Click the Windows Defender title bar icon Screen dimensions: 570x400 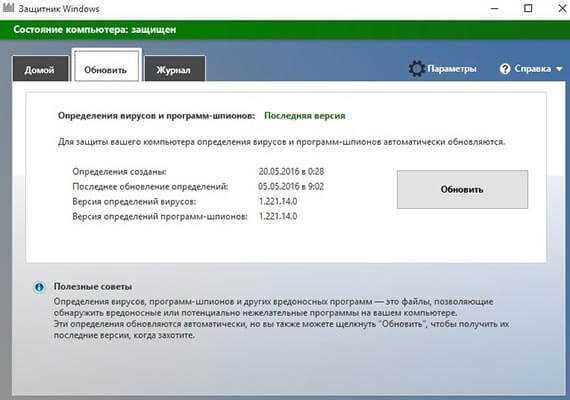[8, 8]
